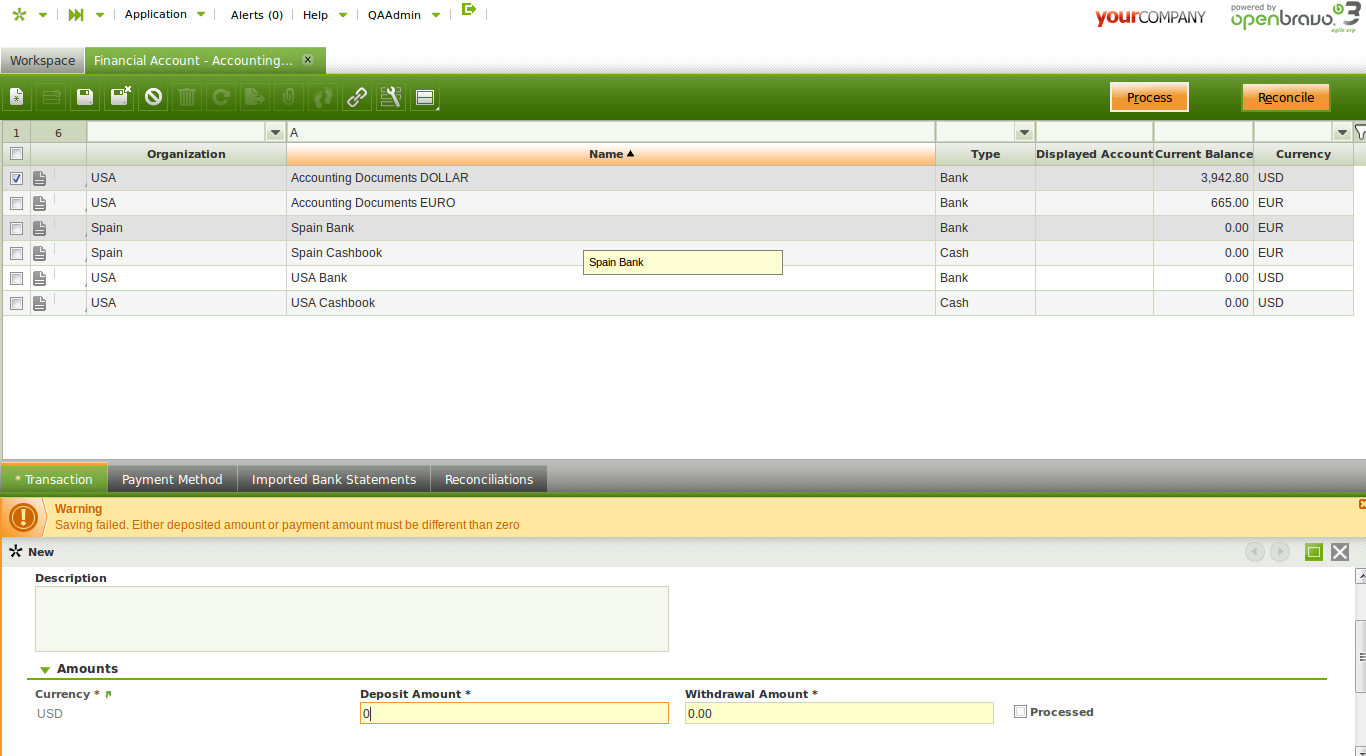Tick the checkbox for USA Cashbook row
This screenshot has height=756, width=1366.
click(x=16, y=303)
